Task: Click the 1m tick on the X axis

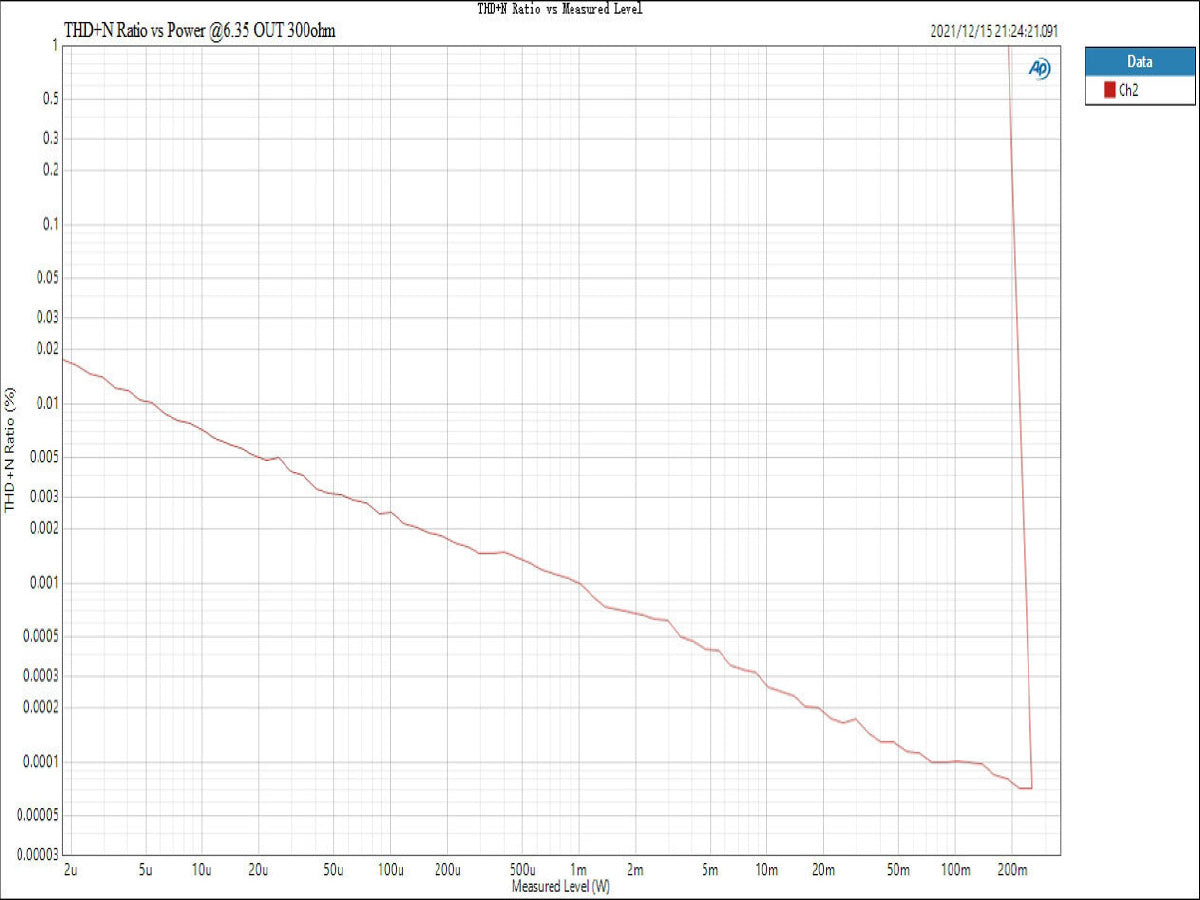Action: 578,871
